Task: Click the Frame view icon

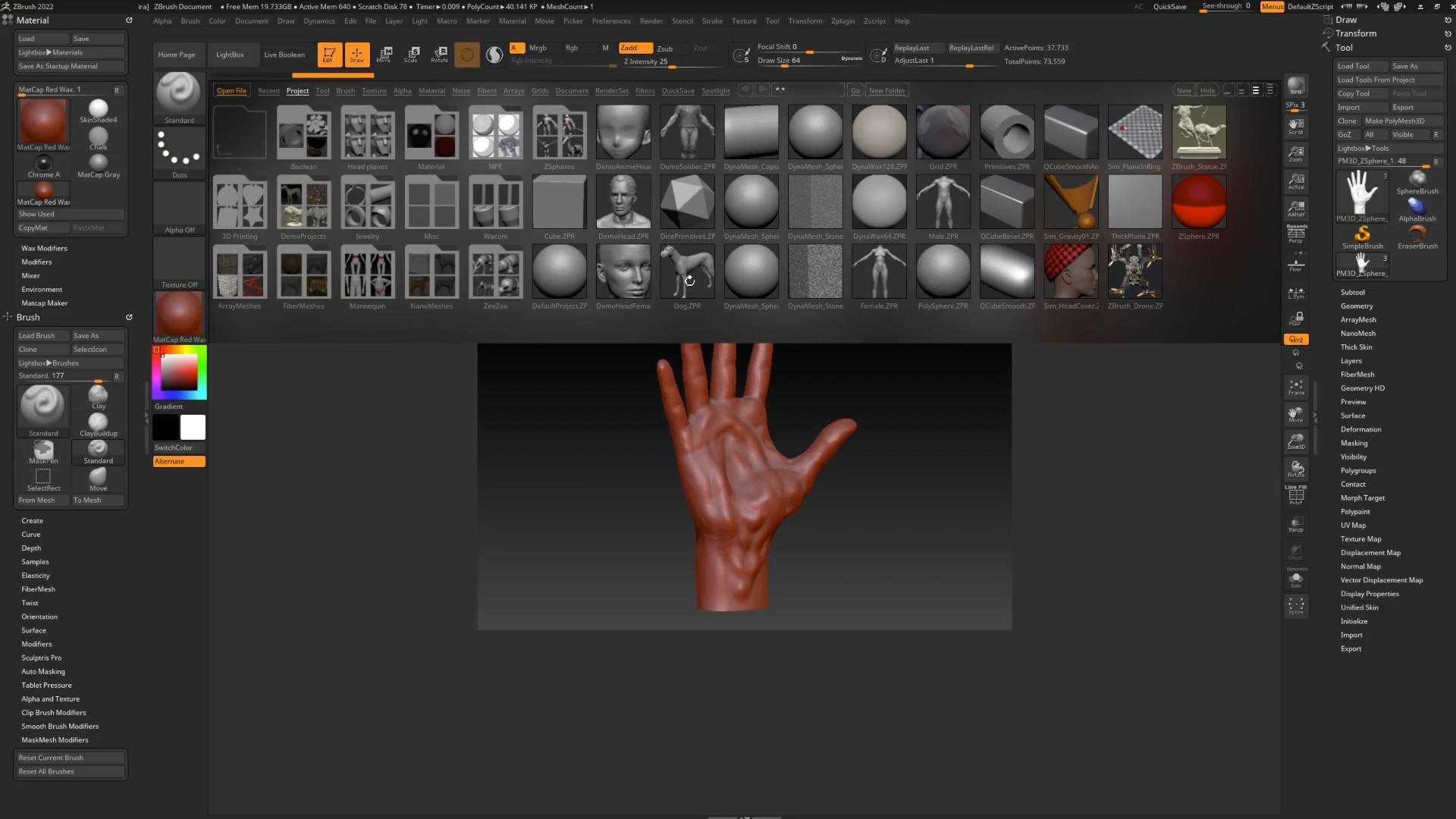Action: coord(1296,388)
